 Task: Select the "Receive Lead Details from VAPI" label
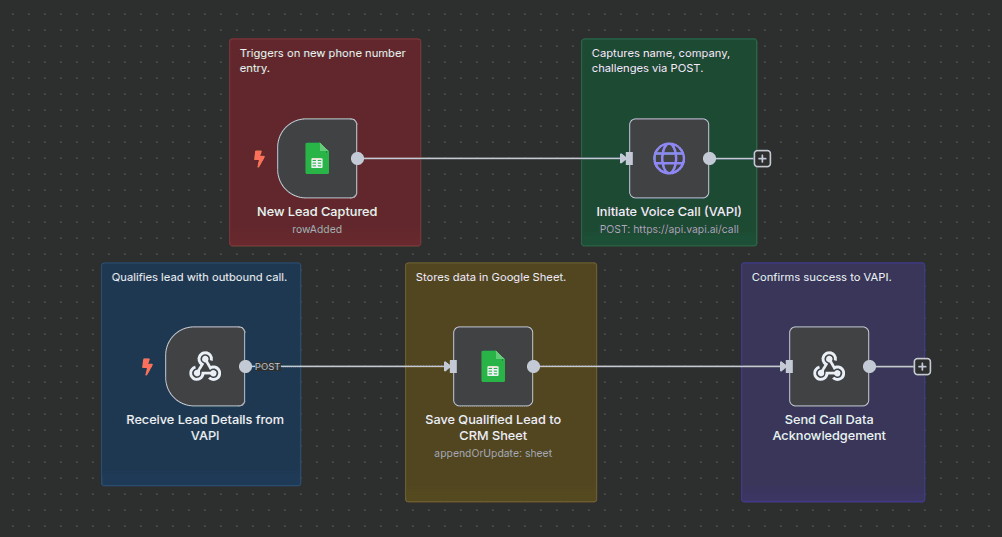pos(205,428)
